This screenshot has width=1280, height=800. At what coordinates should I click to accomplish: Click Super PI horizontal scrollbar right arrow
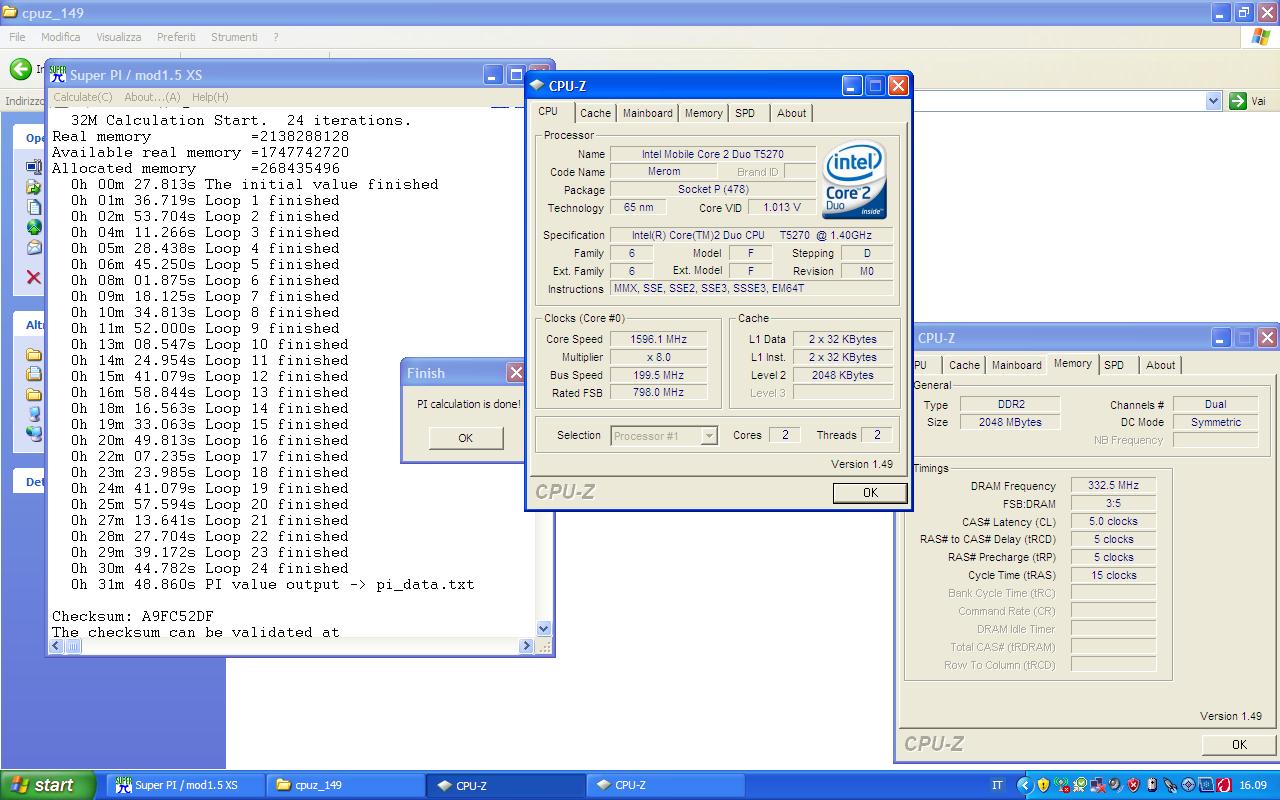[x=528, y=647]
